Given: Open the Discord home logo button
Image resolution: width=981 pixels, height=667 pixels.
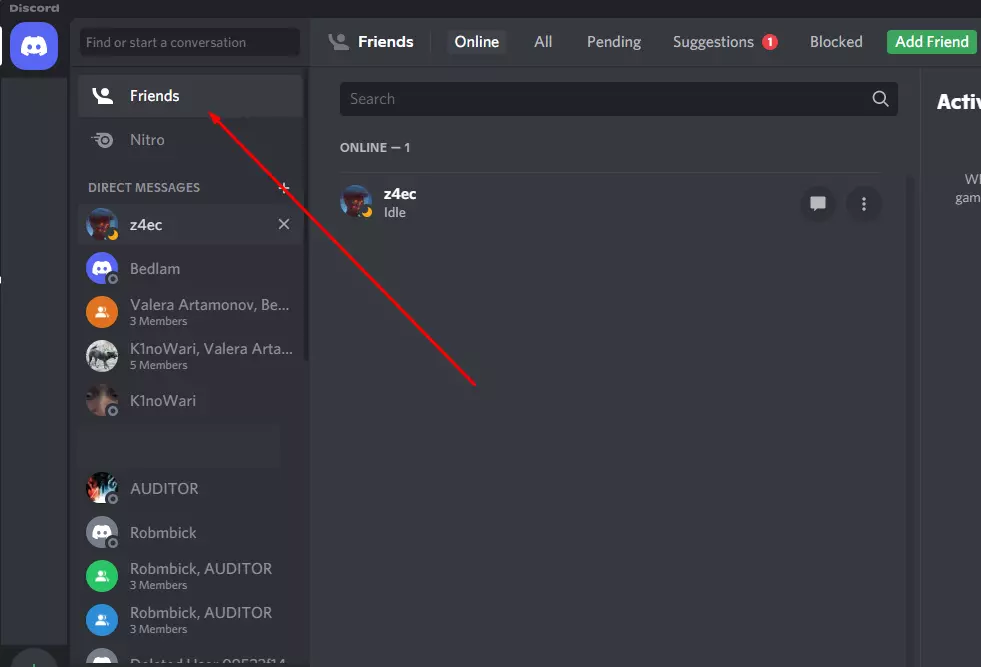Looking at the screenshot, I should pos(34,46).
